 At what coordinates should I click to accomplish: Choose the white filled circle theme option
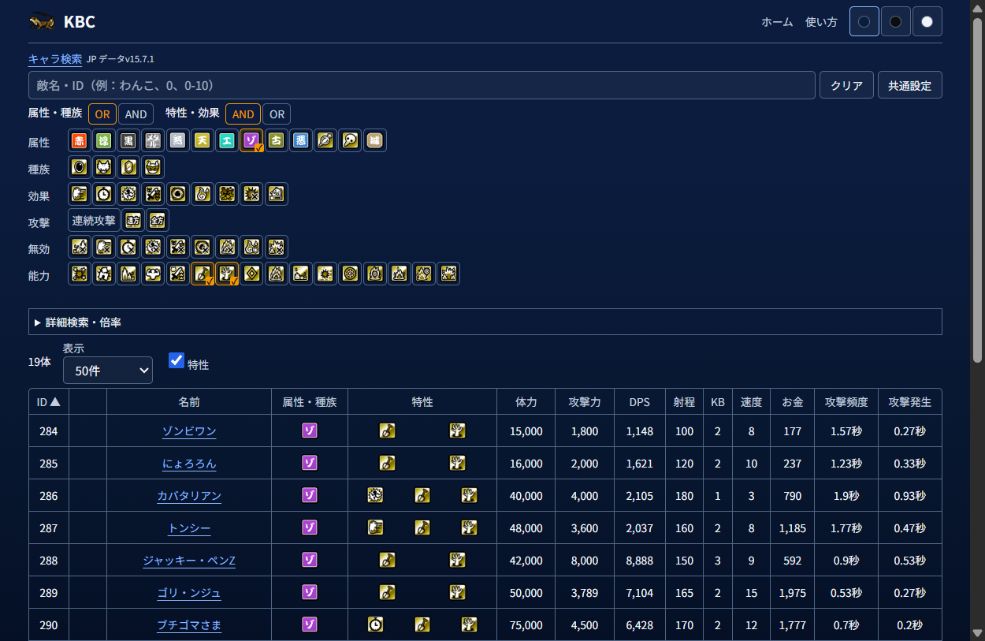927,22
